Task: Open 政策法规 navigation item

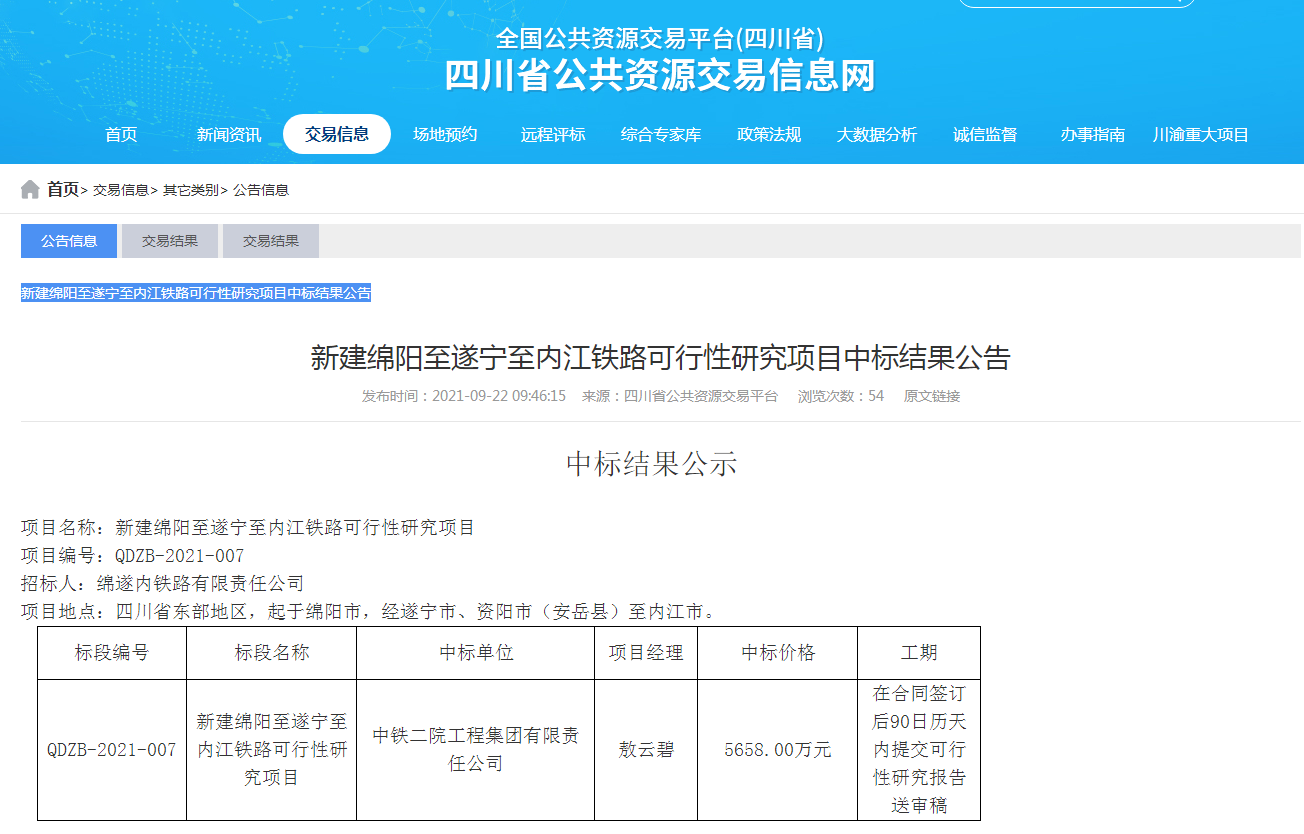Action: [769, 135]
